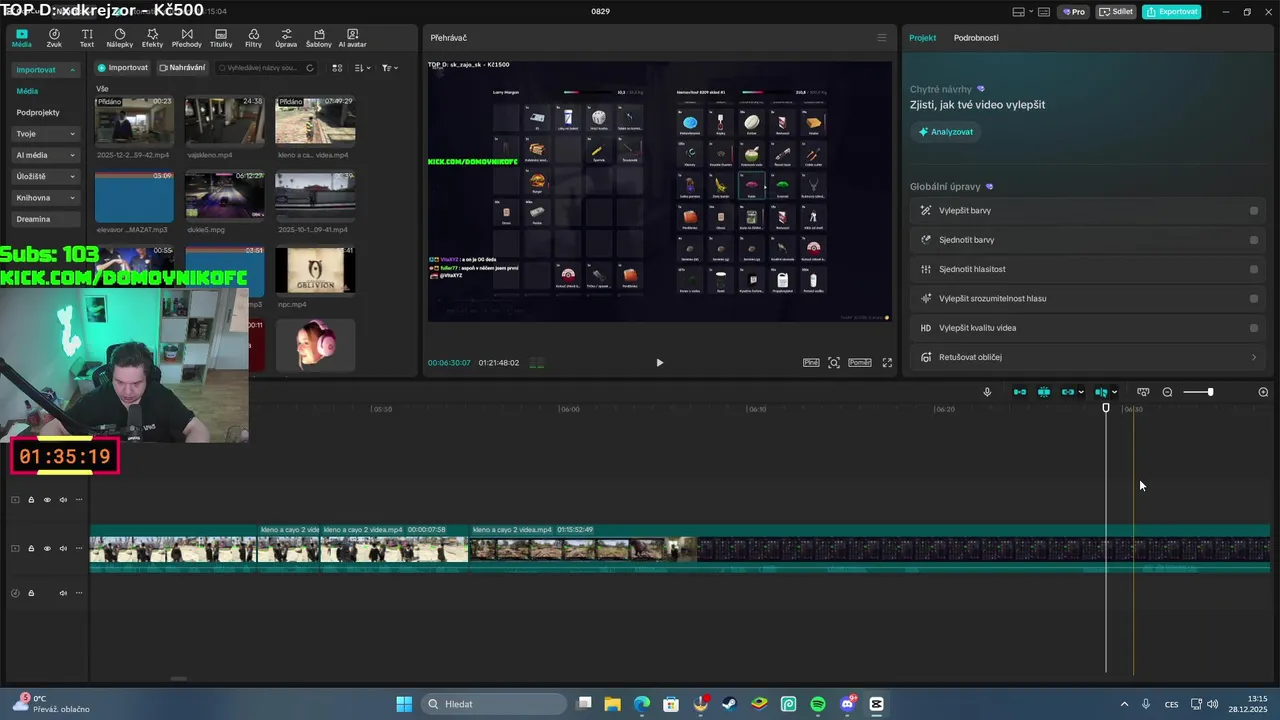Play the video in the player
Viewport: 1280px width, 720px height.
tap(659, 363)
